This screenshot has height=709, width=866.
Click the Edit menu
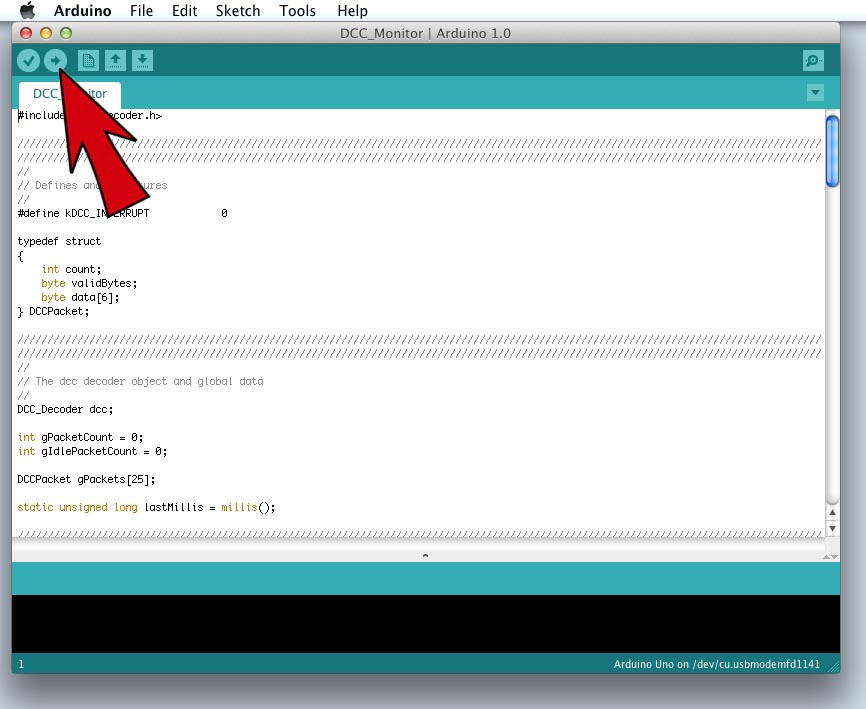point(184,11)
